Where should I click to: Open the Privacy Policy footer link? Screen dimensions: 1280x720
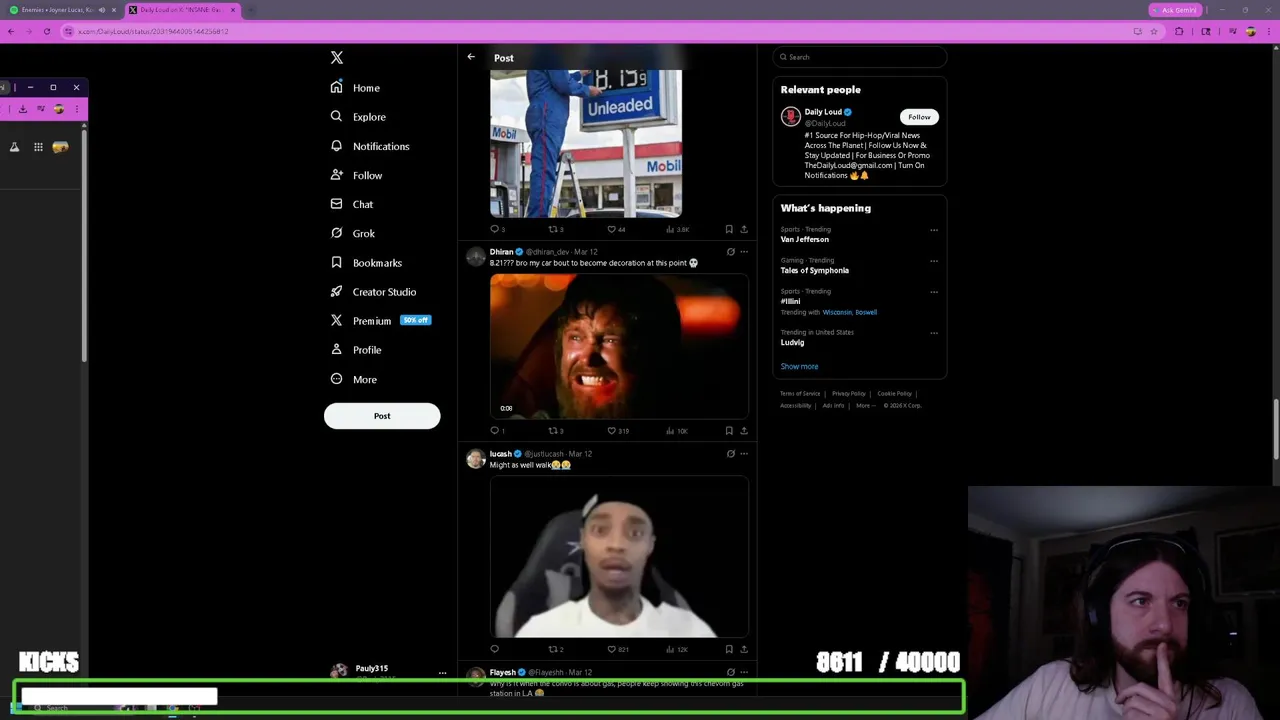point(848,394)
